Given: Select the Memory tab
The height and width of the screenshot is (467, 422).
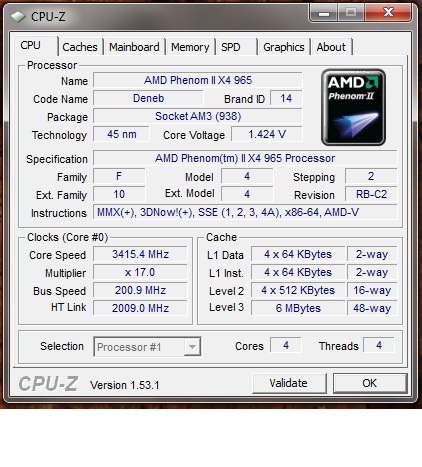Looking at the screenshot, I should 190,47.
